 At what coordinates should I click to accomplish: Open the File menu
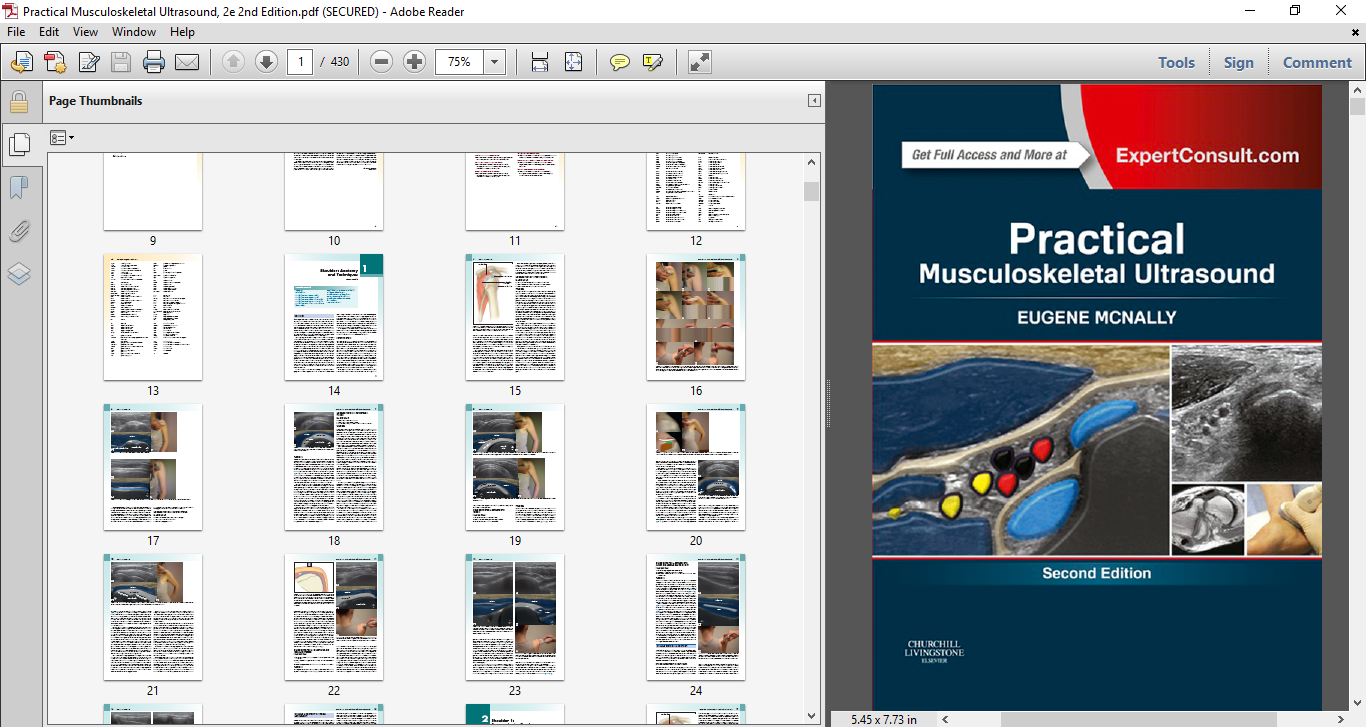coord(17,32)
